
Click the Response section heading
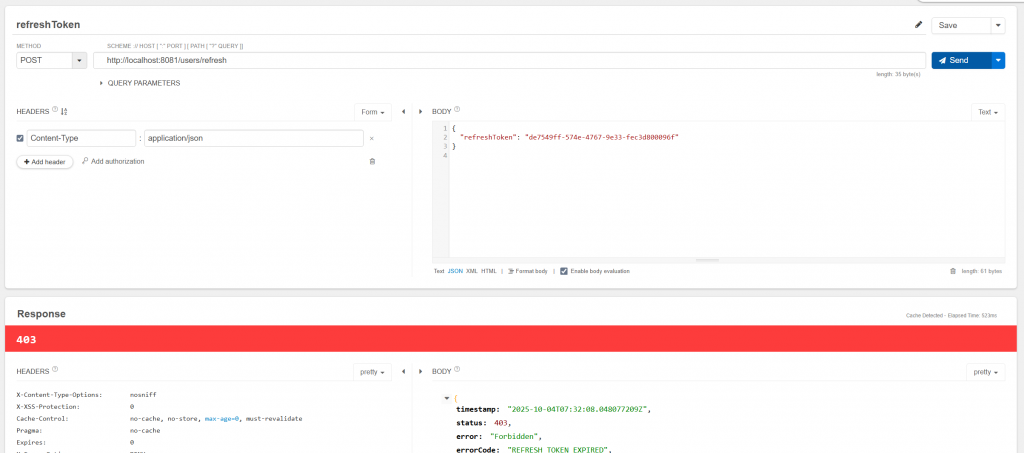41,314
